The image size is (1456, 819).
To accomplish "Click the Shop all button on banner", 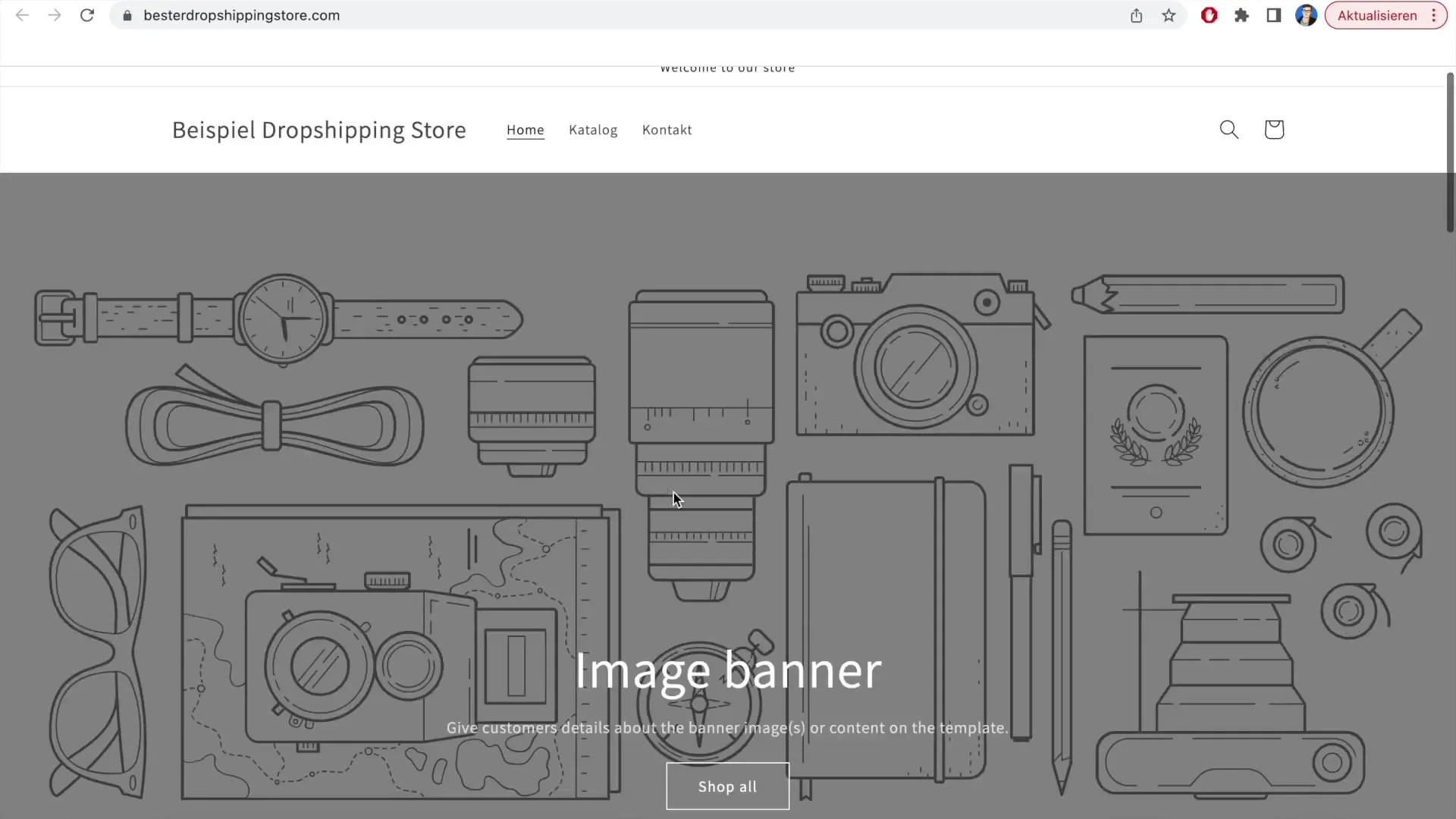I will pyautogui.click(x=728, y=786).
